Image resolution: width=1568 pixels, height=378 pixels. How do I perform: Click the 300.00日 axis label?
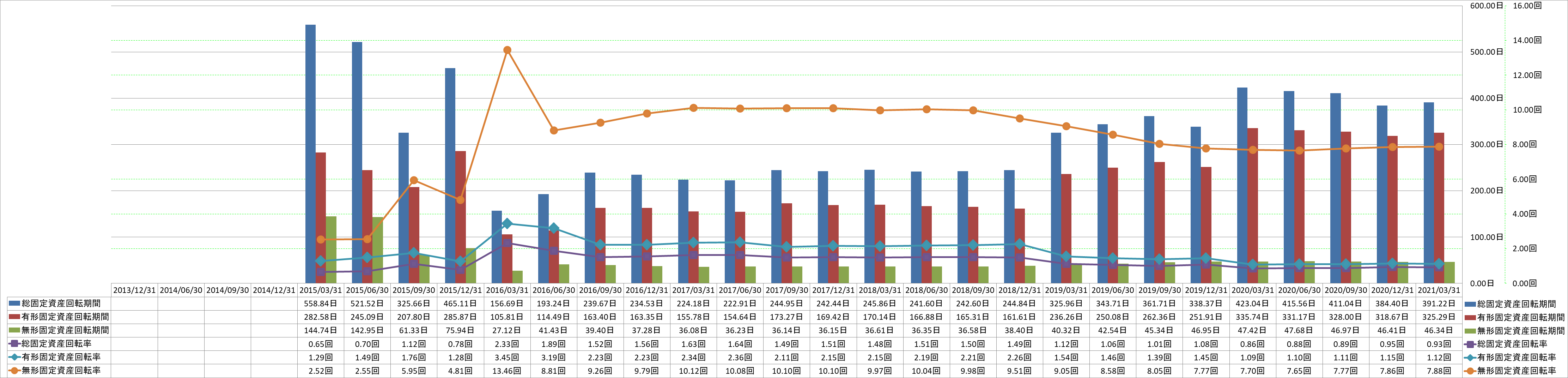[x=1487, y=144]
